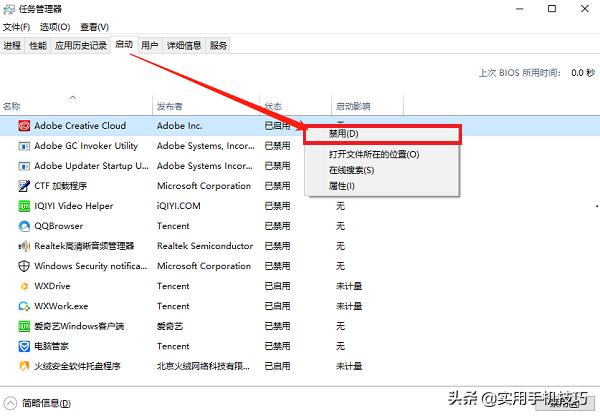600x418 pixels.
Task: Select the Windows Security notifica... row
Action: coord(300,266)
